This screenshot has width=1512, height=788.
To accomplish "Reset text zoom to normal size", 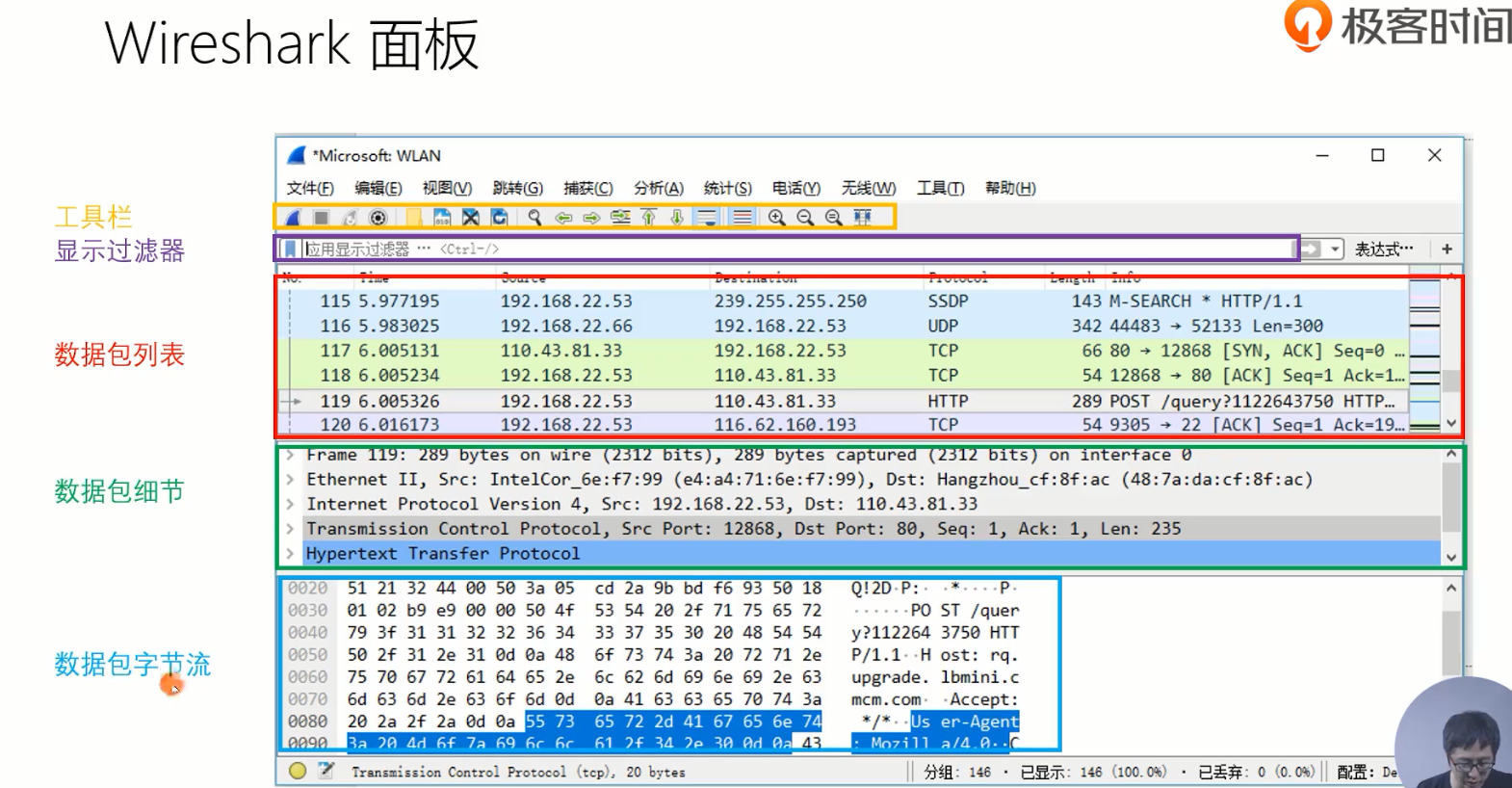I will pyautogui.click(x=834, y=218).
